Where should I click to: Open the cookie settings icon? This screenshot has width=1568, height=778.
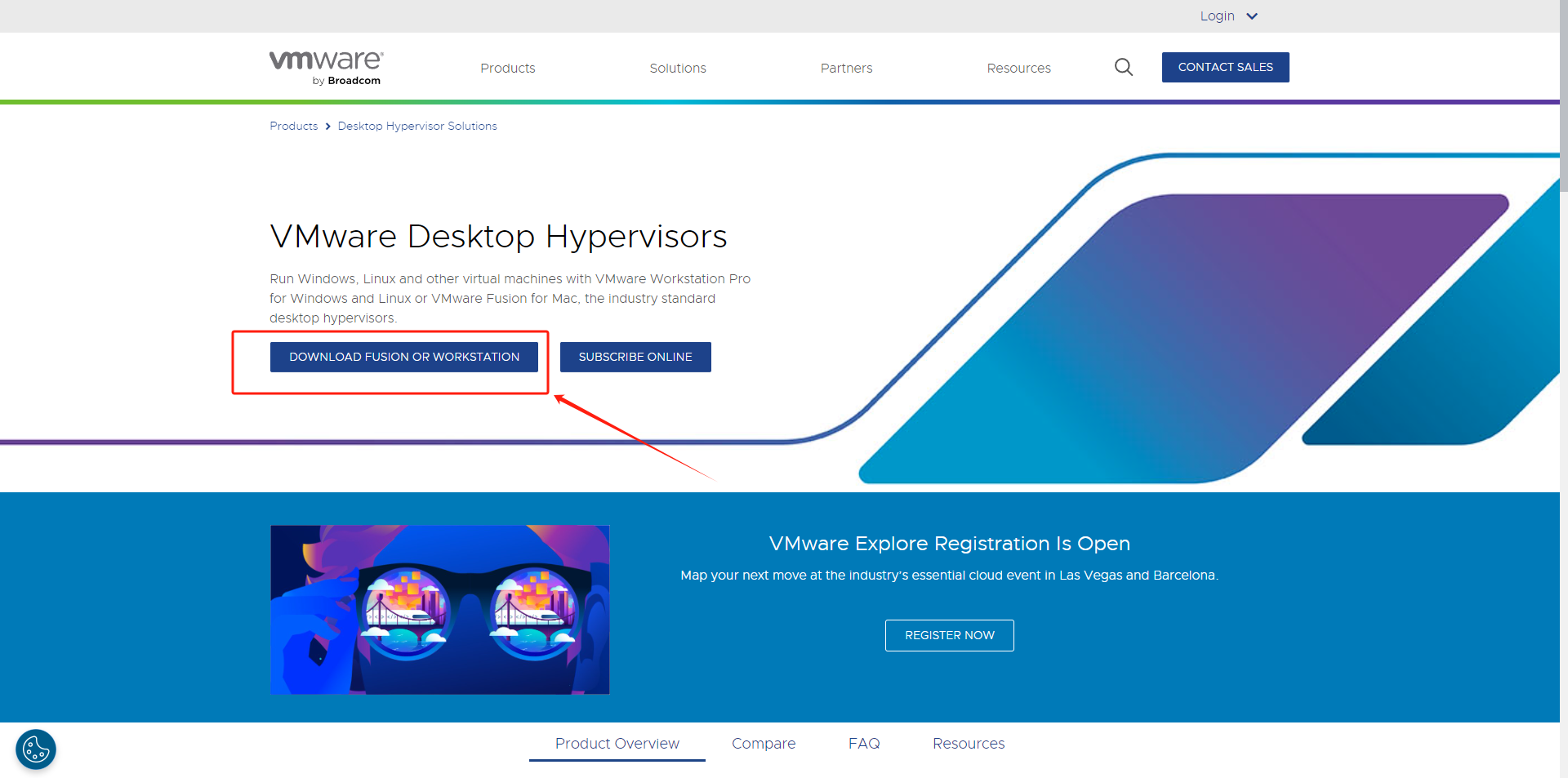(36, 749)
